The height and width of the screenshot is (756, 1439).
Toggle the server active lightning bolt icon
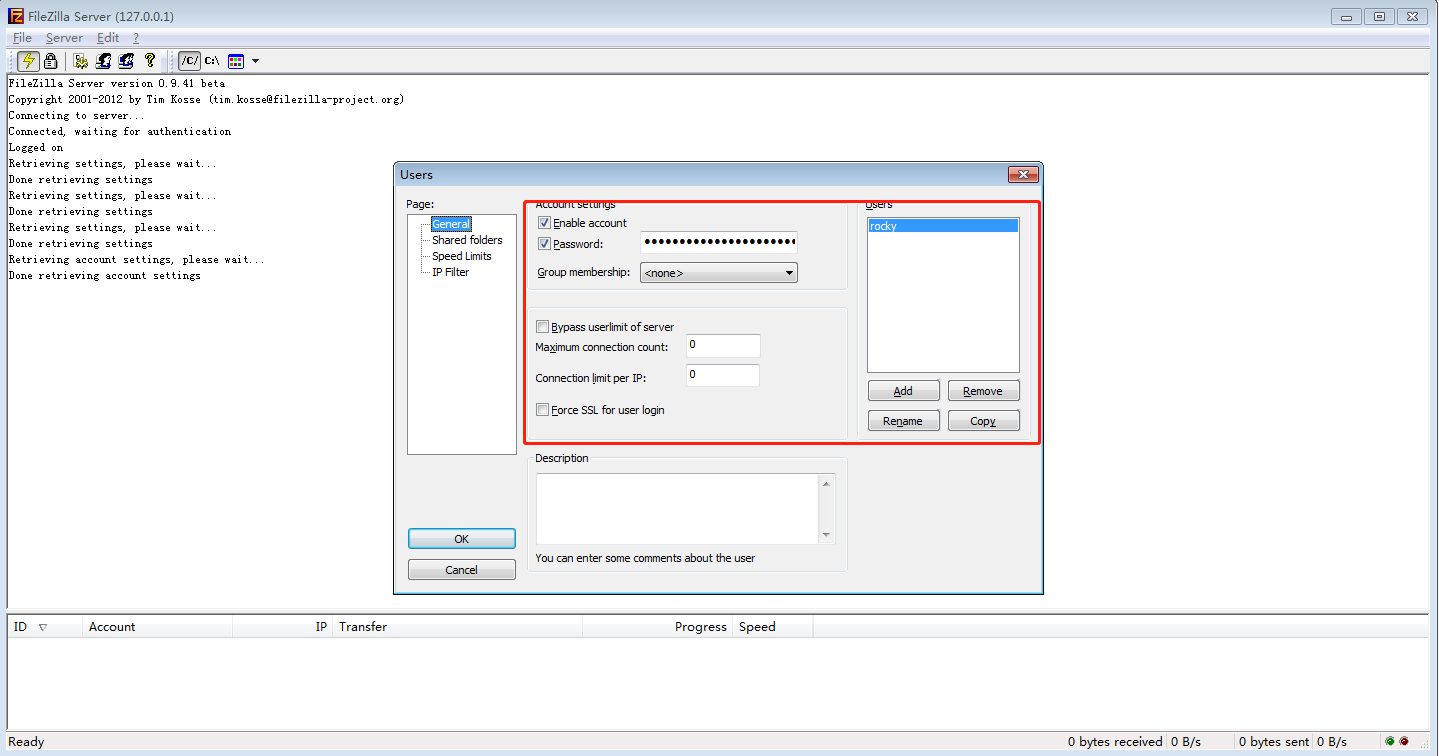28,61
